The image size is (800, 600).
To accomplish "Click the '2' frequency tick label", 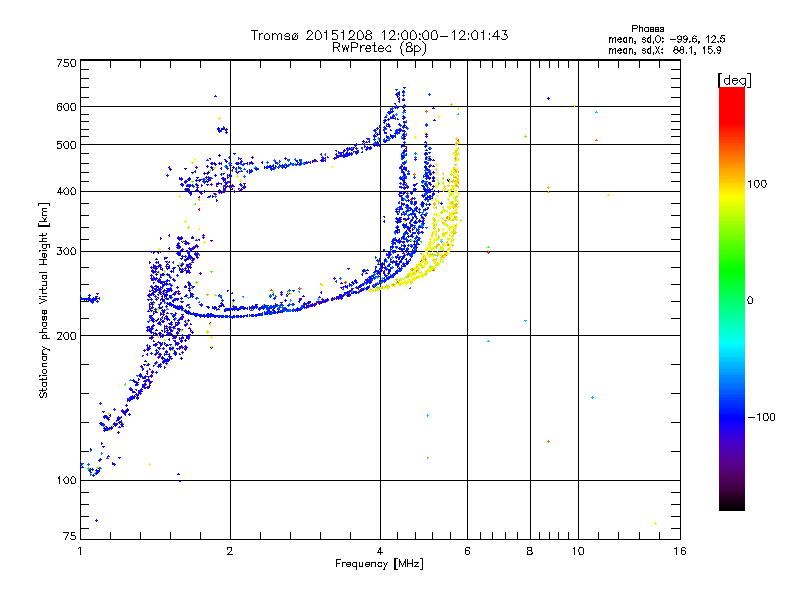I will [x=230, y=551].
